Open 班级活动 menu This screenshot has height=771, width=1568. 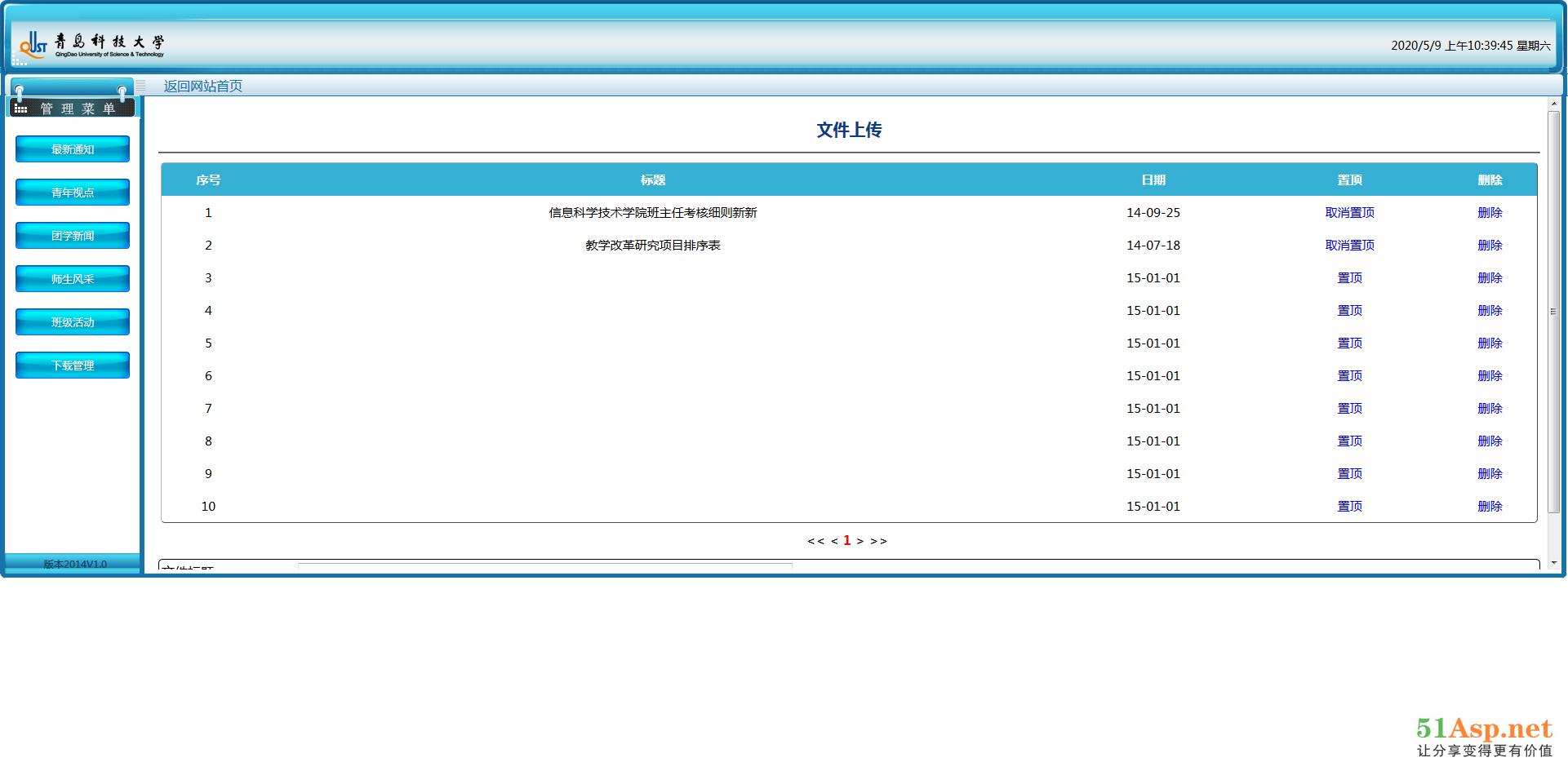click(x=73, y=322)
